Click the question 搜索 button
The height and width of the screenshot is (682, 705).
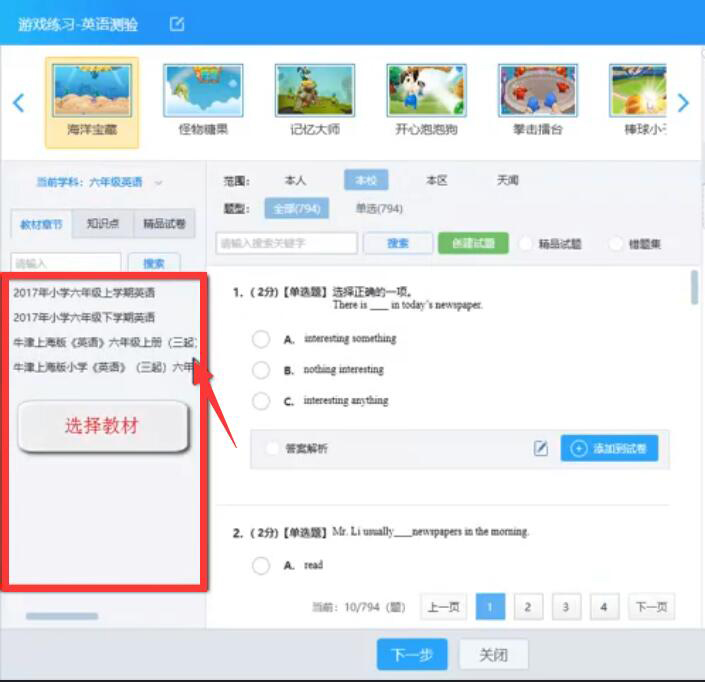(398, 243)
